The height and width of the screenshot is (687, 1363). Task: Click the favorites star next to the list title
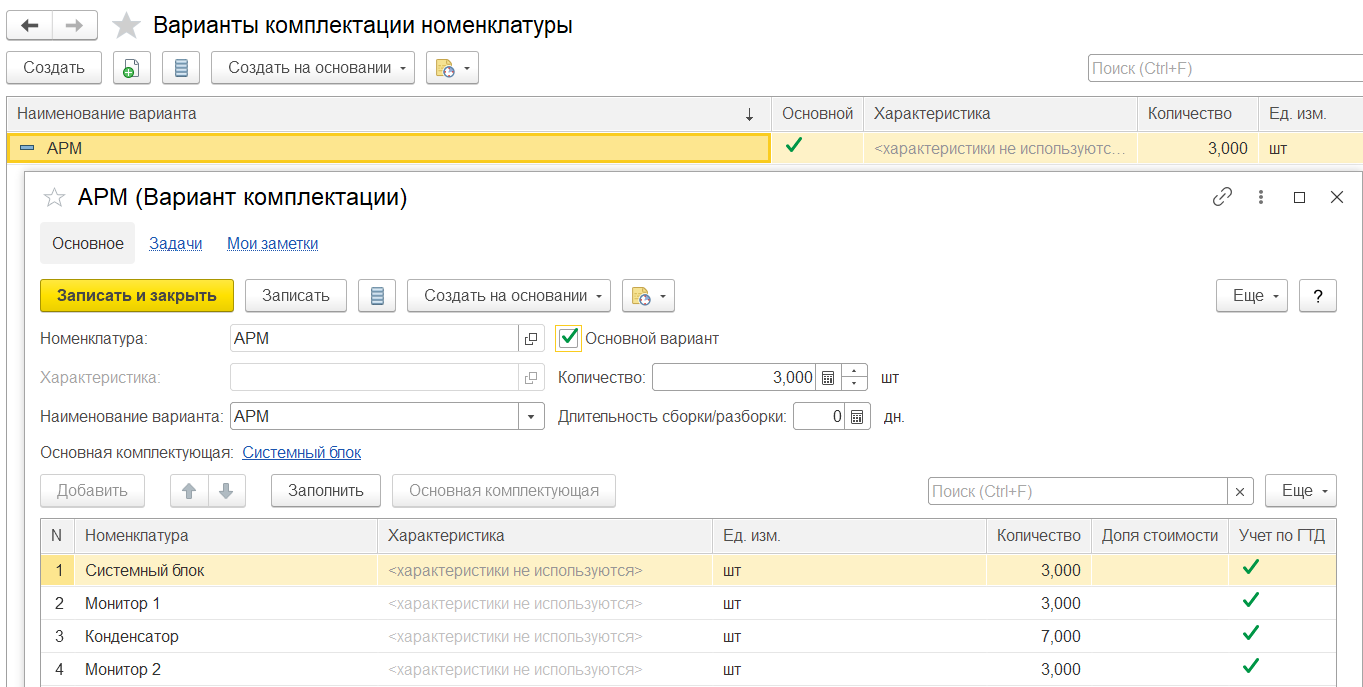point(126,26)
